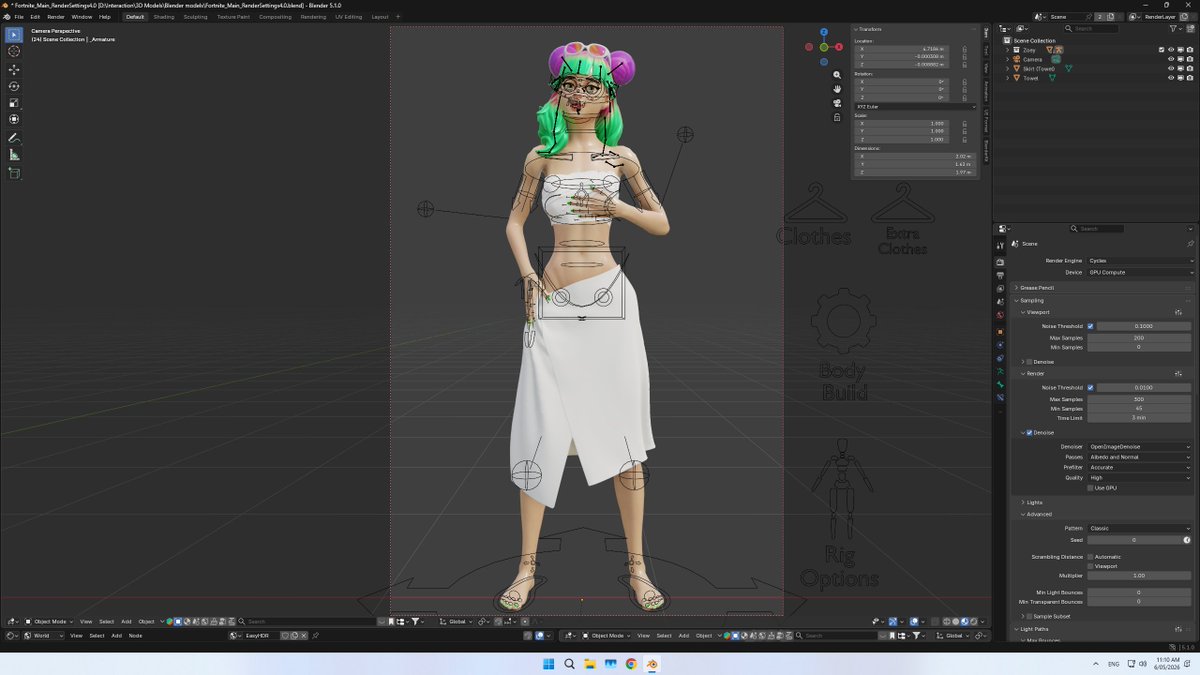This screenshot has width=1200, height=675.
Task: Open the Render properties tab
Action: pyautogui.click(x=1000, y=262)
